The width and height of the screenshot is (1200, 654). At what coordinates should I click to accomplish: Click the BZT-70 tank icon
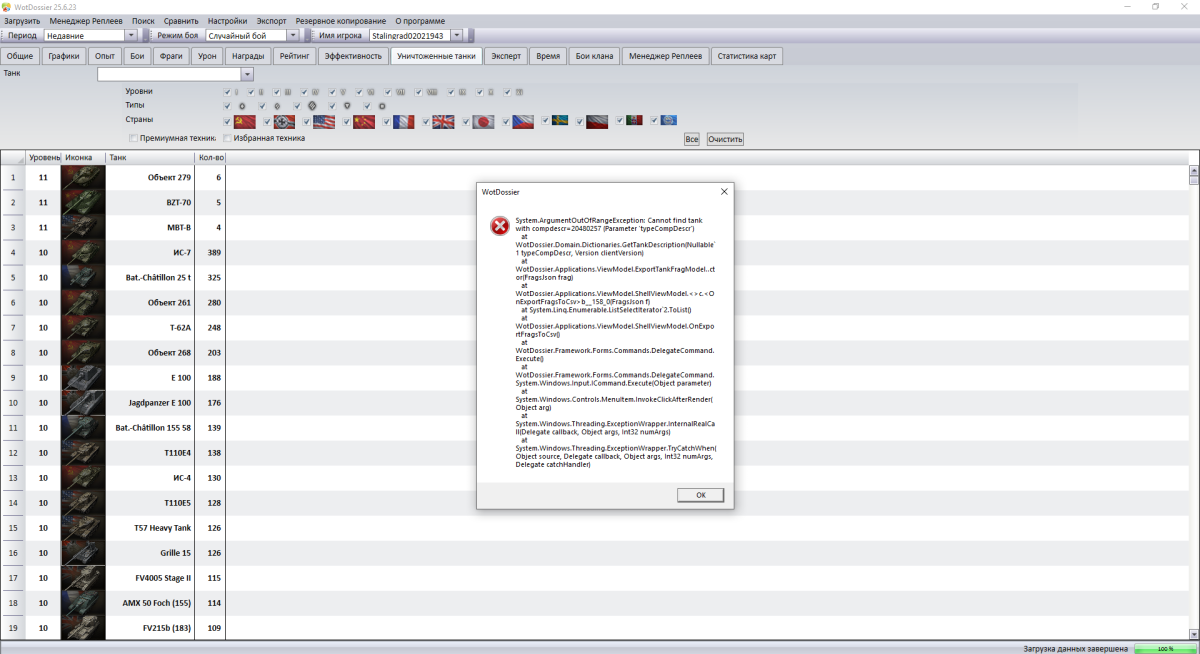click(x=83, y=202)
